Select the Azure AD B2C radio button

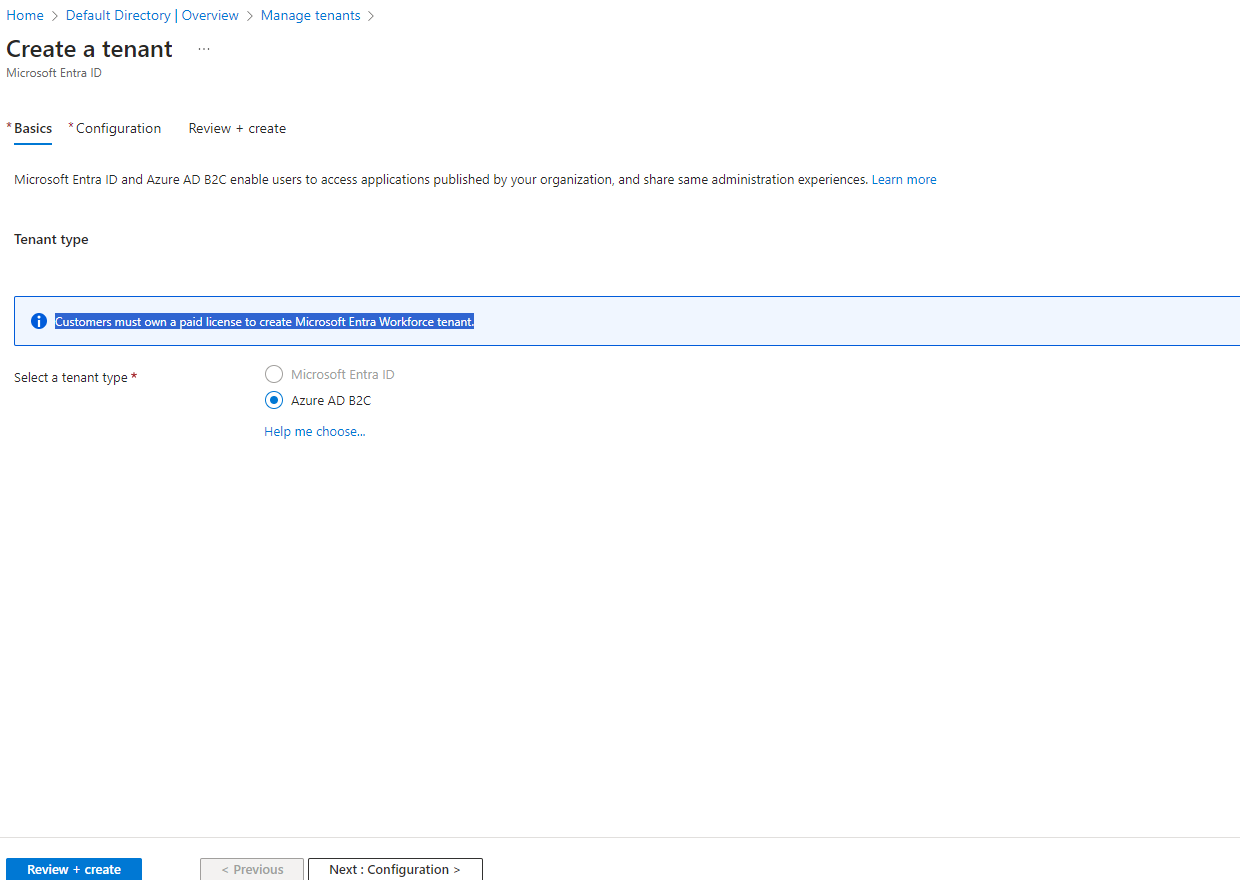(x=274, y=400)
